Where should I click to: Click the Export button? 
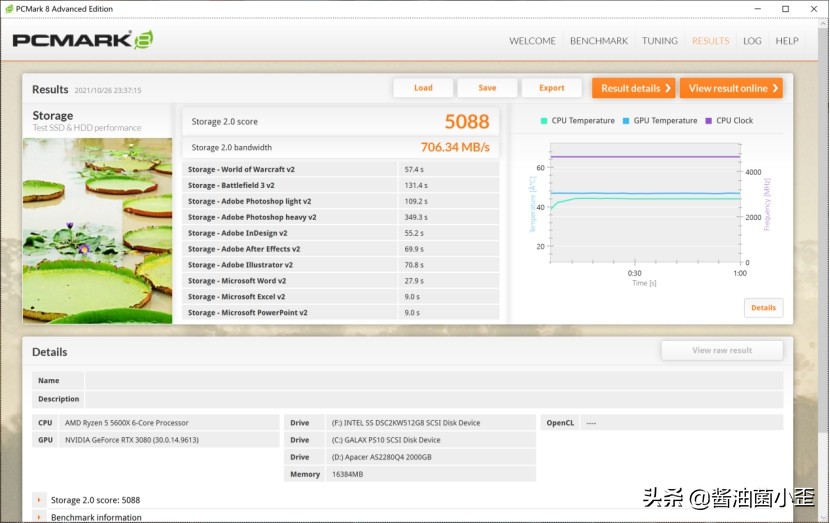click(552, 88)
